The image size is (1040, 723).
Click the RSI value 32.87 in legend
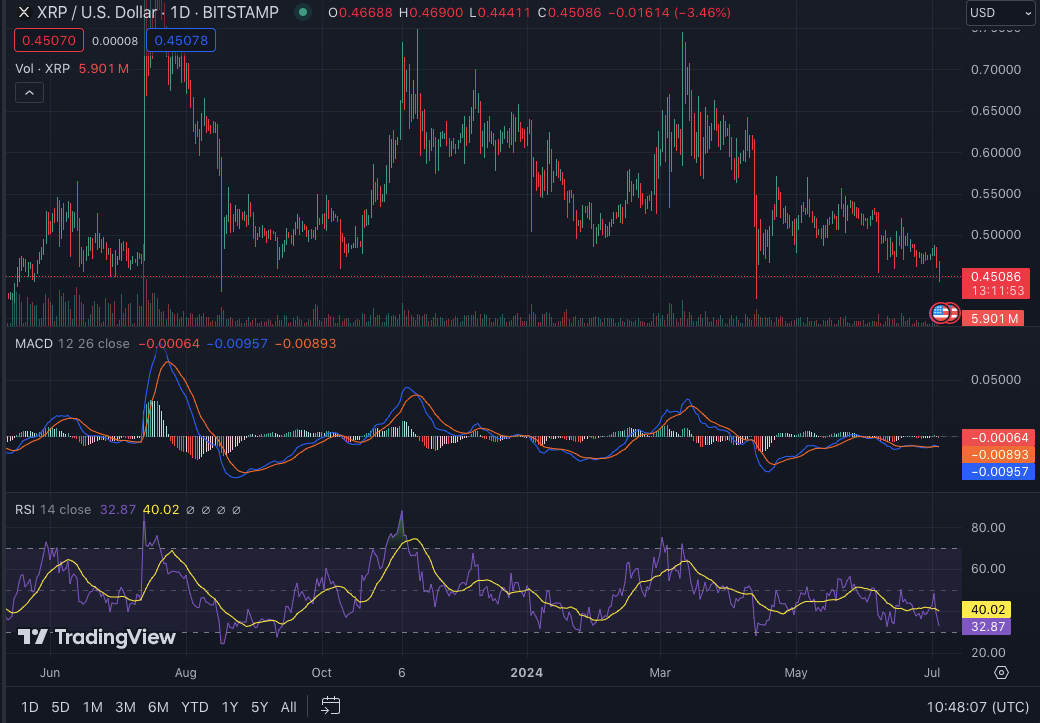117,509
